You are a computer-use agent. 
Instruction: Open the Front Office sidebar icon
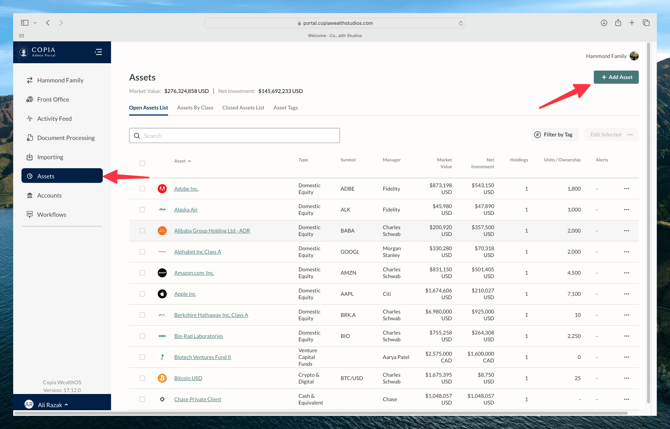click(x=30, y=100)
